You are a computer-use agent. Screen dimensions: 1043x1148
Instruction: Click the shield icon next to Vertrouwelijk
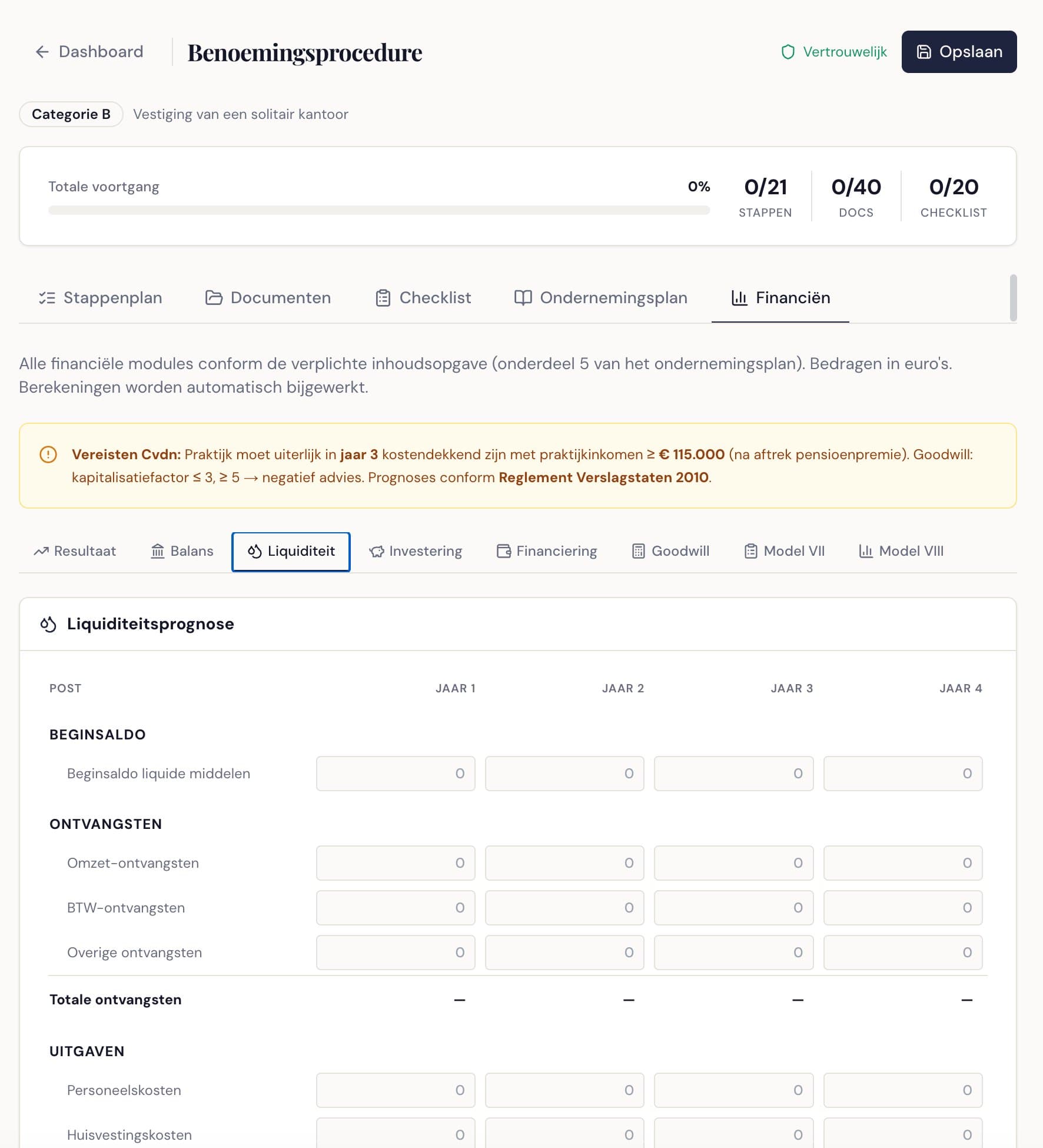(788, 52)
